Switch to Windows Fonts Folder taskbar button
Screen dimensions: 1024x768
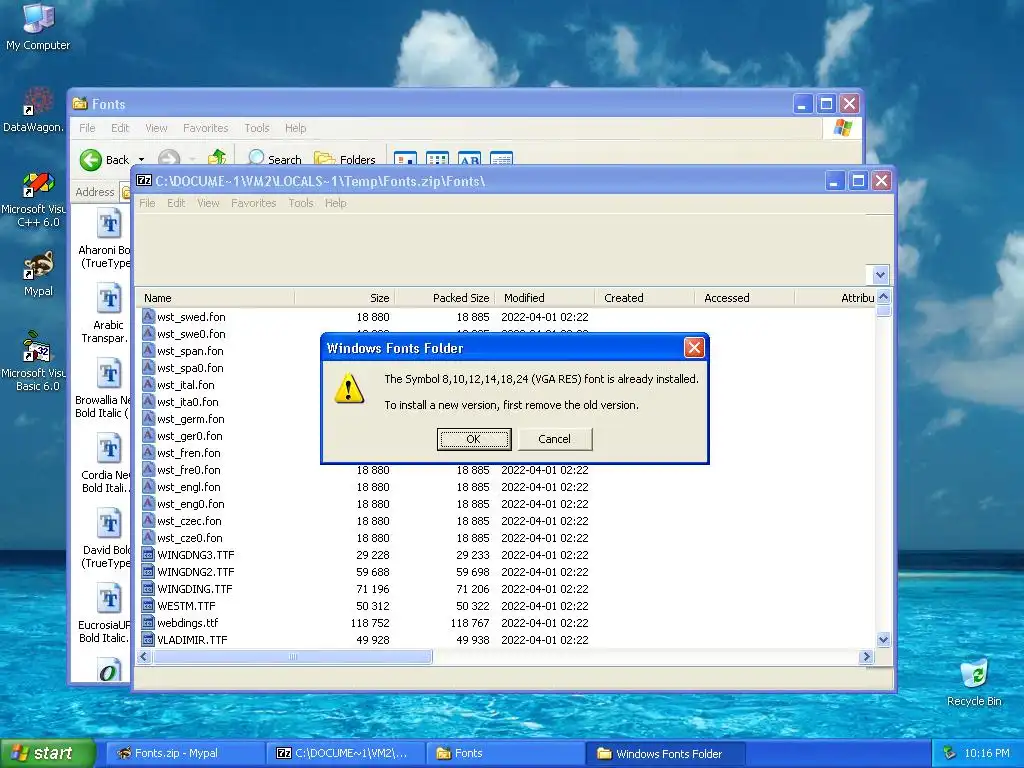tap(665, 753)
